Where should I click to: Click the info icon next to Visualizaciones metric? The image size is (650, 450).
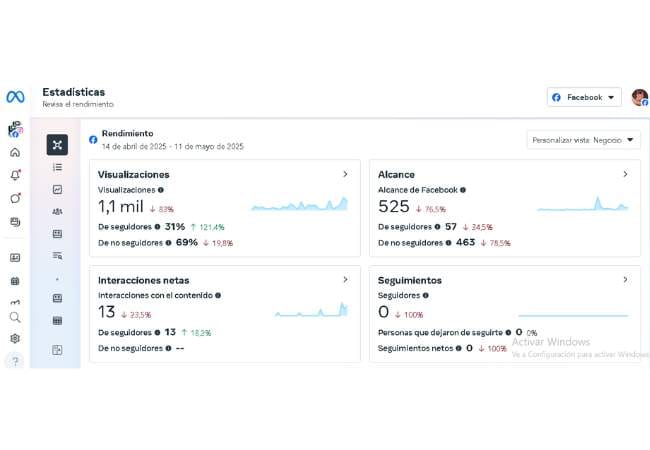(162, 189)
